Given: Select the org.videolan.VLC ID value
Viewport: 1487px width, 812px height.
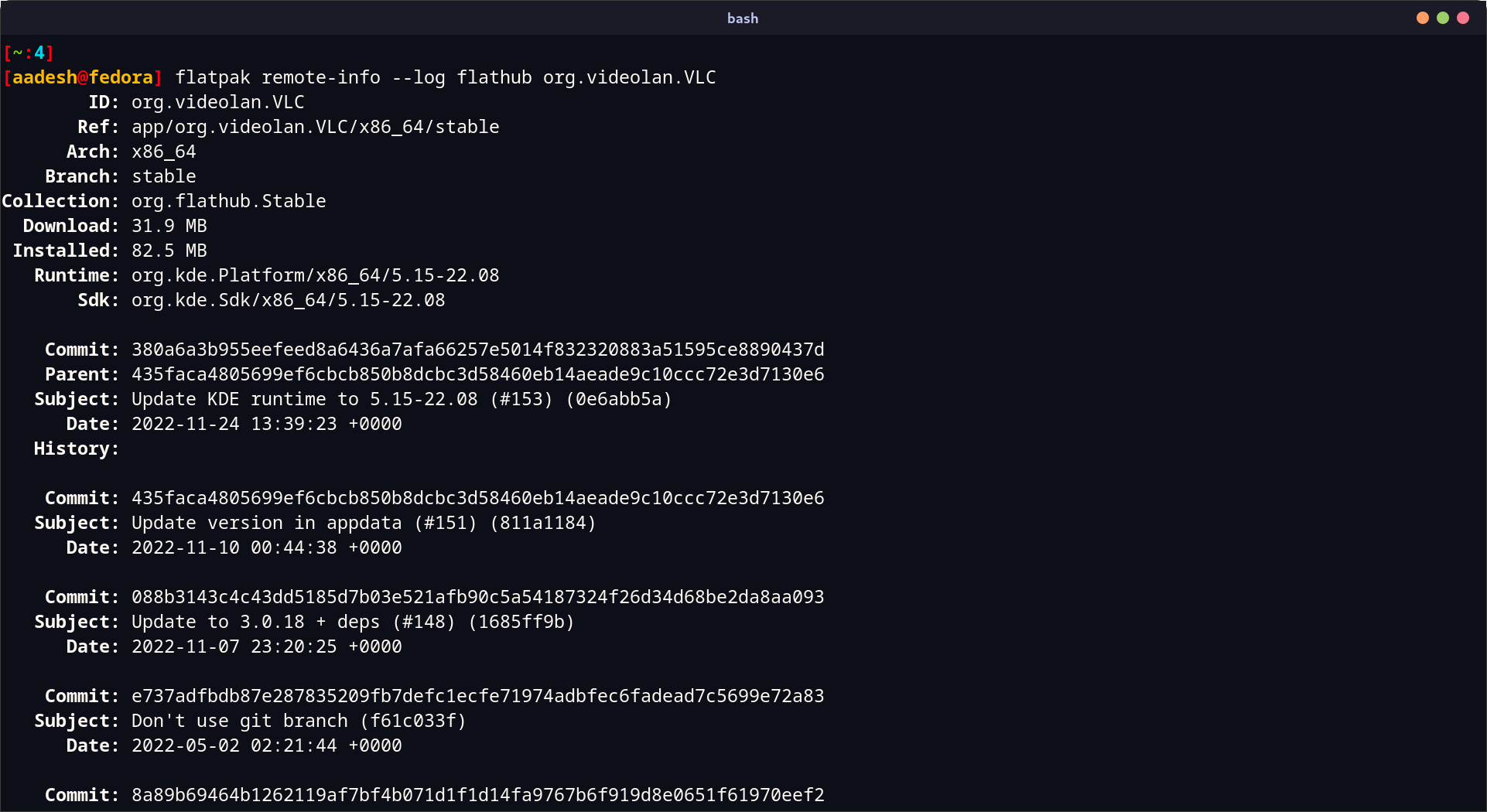Looking at the screenshot, I should point(217,101).
